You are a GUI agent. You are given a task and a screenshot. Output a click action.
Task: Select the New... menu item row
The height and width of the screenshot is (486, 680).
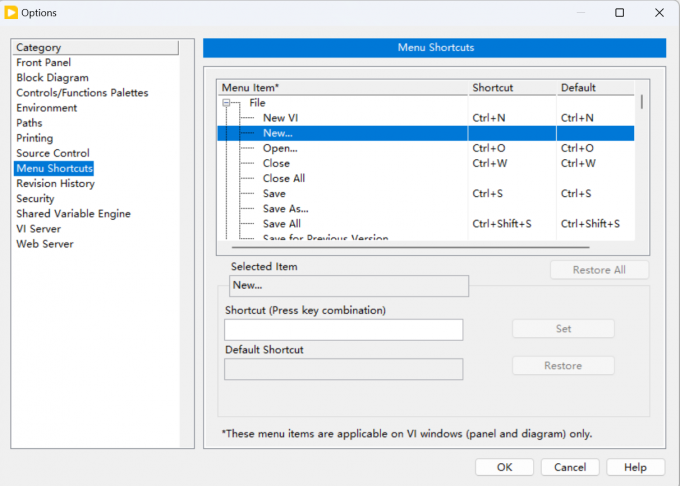pyautogui.click(x=426, y=133)
